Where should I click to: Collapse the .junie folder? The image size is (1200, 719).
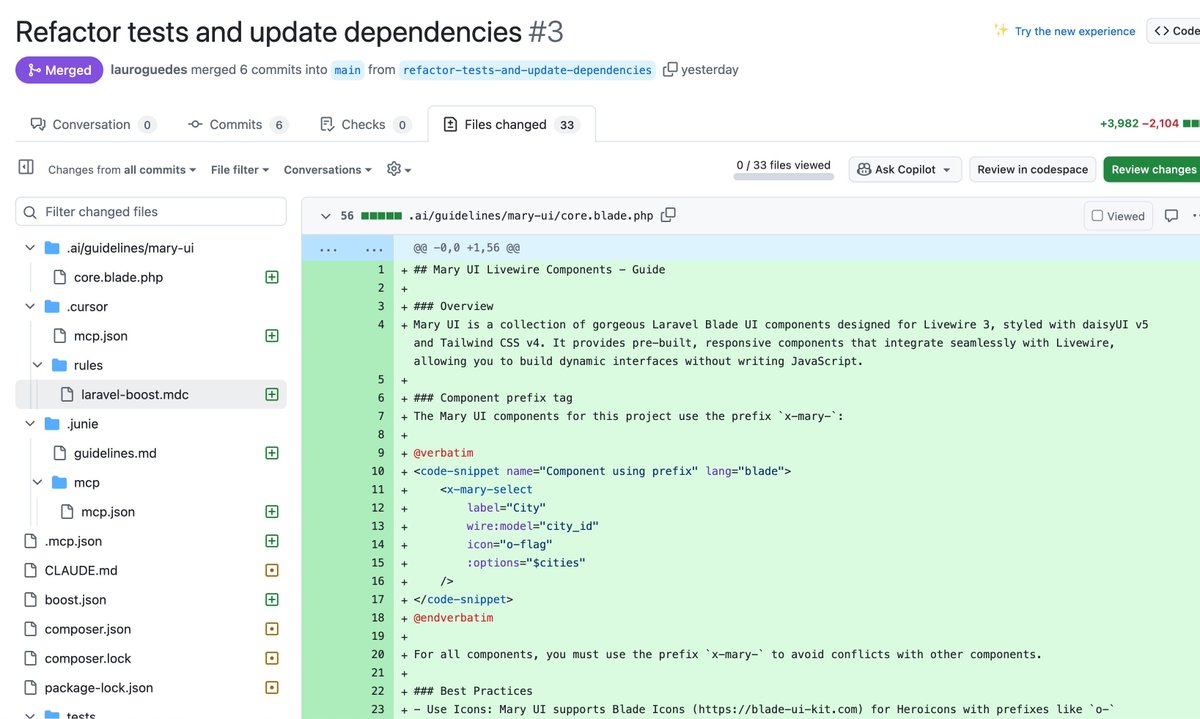click(30, 424)
